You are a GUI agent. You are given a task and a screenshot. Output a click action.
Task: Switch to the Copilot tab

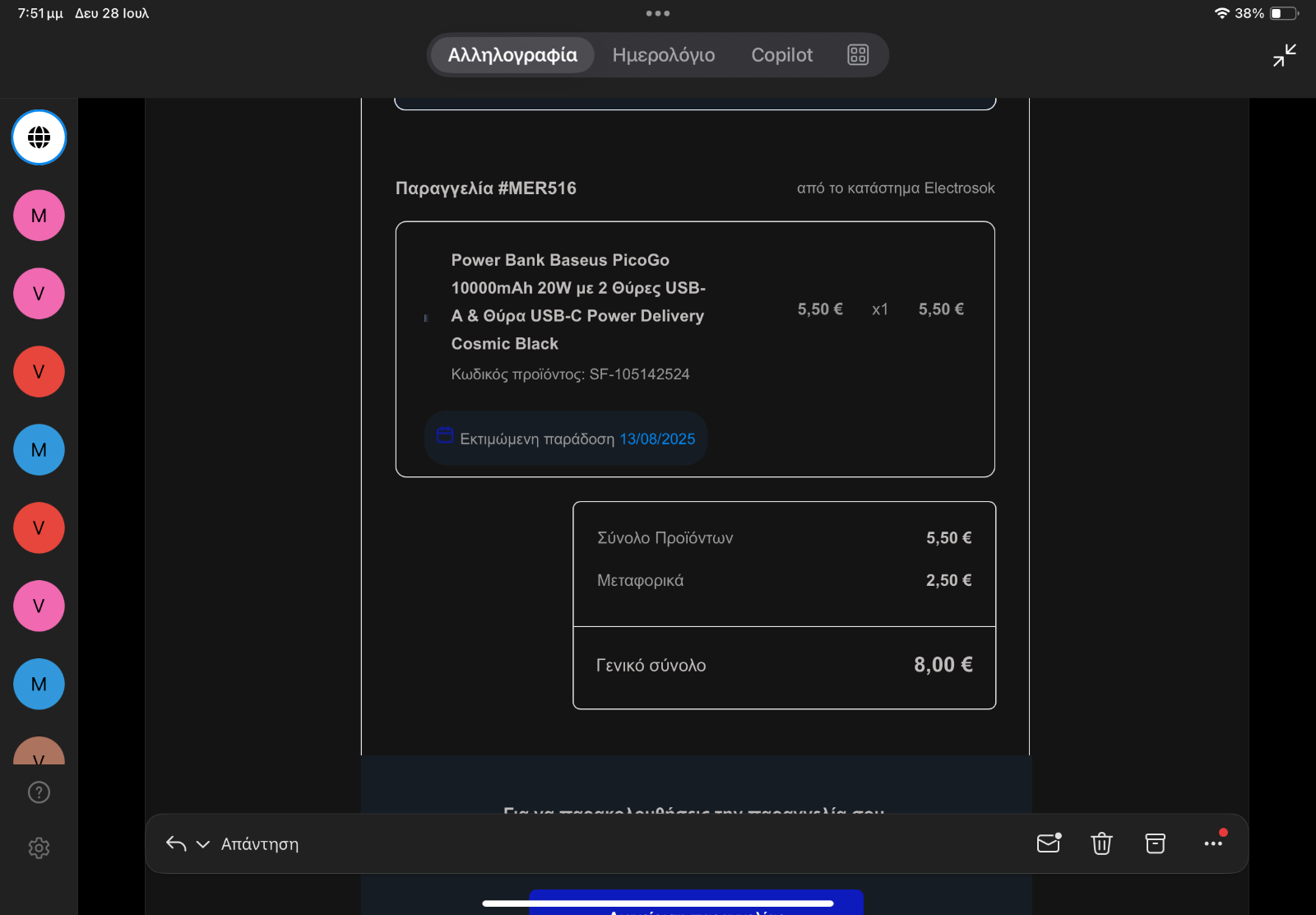[781, 55]
